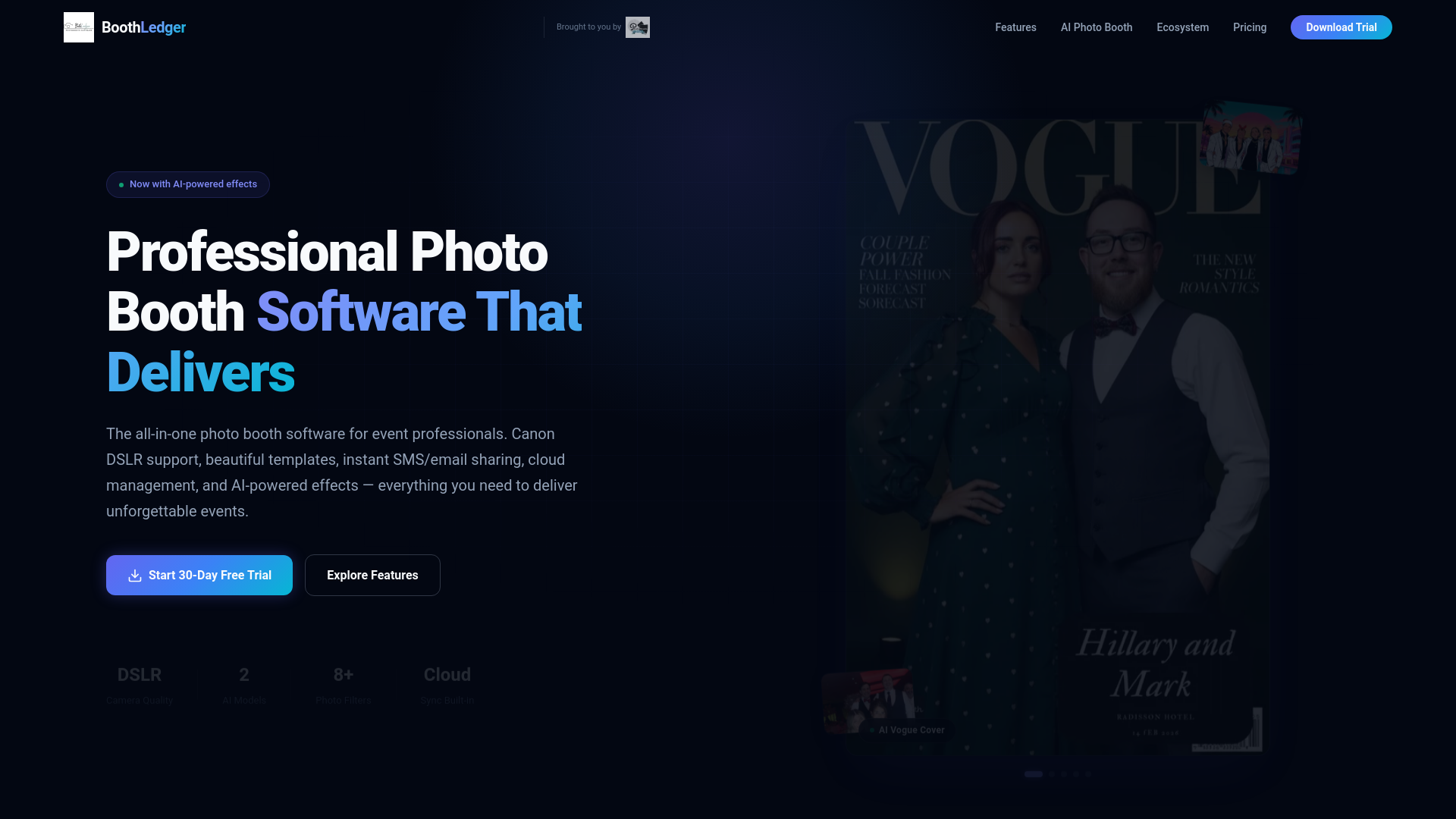
Task: Click the AI Vogue Cover label
Action: click(907, 730)
